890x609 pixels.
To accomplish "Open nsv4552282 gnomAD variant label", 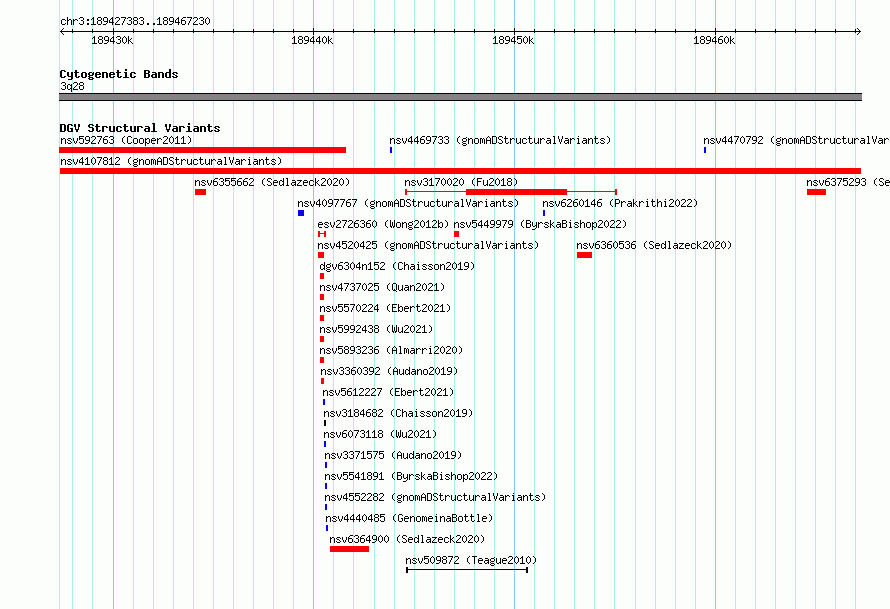I will (x=435, y=497).
